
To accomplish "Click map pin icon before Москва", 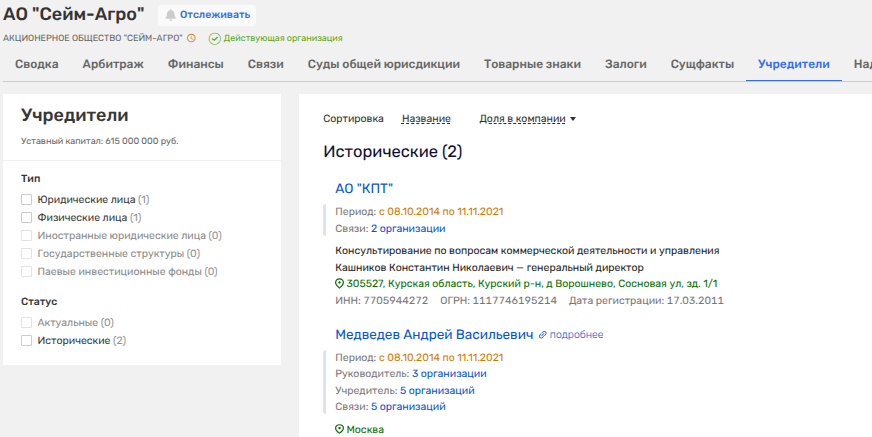I will 339,429.
